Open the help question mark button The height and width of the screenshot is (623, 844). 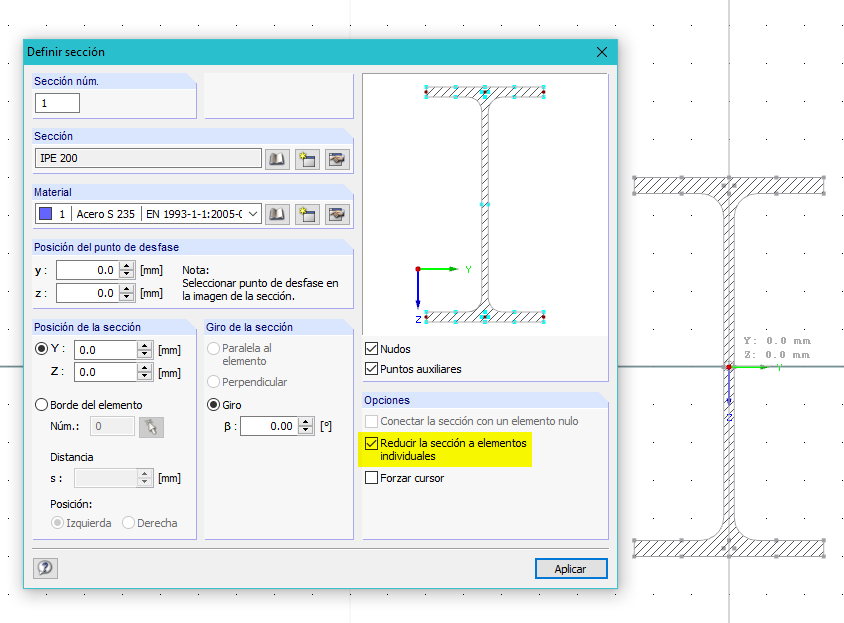45,568
